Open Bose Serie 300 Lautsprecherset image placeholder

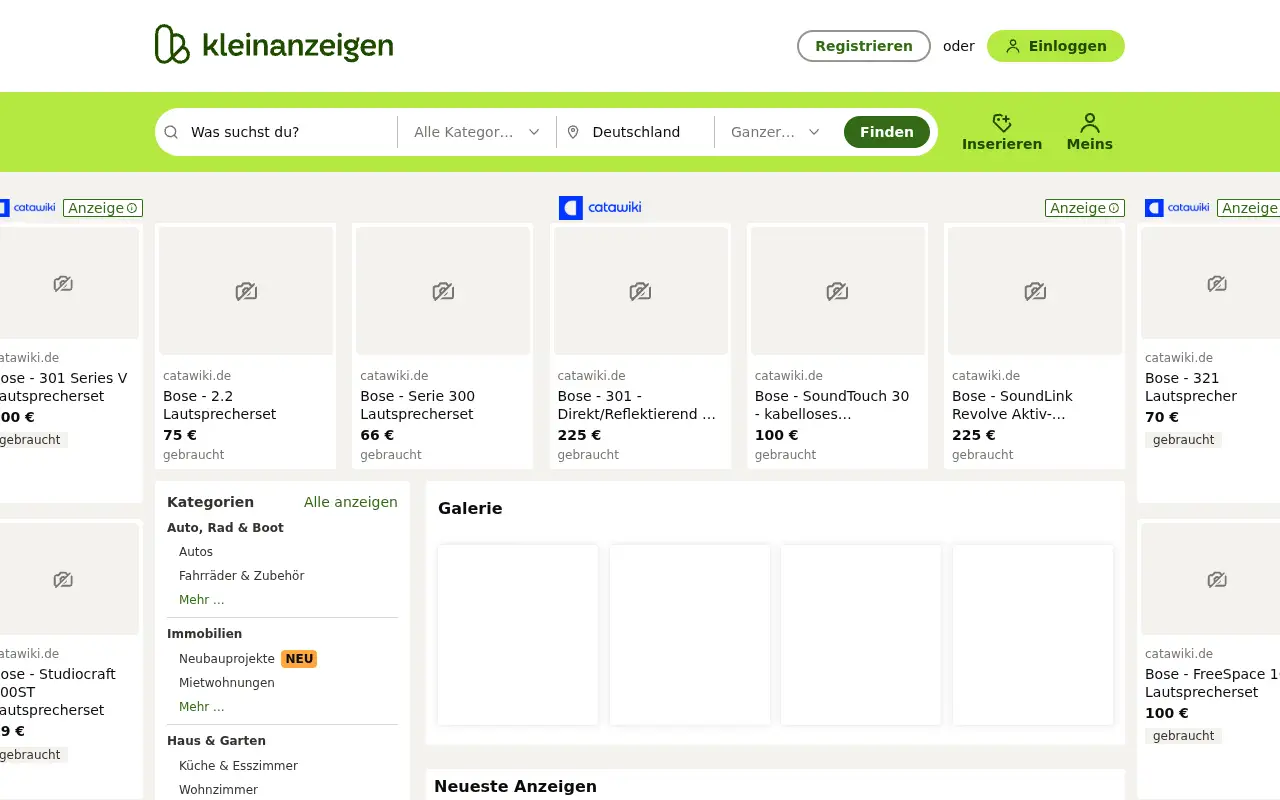pyautogui.click(x=443, y=291)
